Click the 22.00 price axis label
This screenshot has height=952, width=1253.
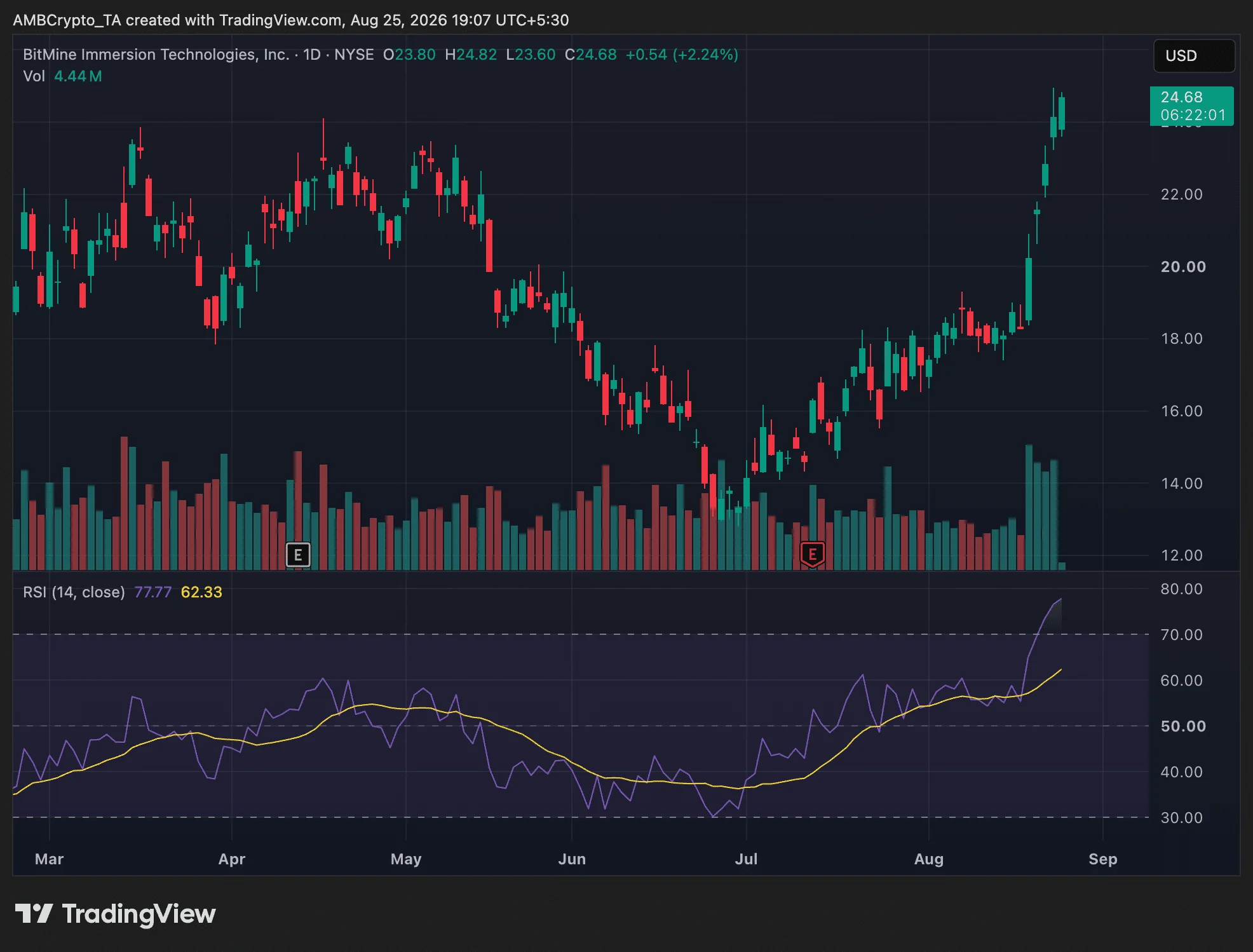coord(1182,194)
